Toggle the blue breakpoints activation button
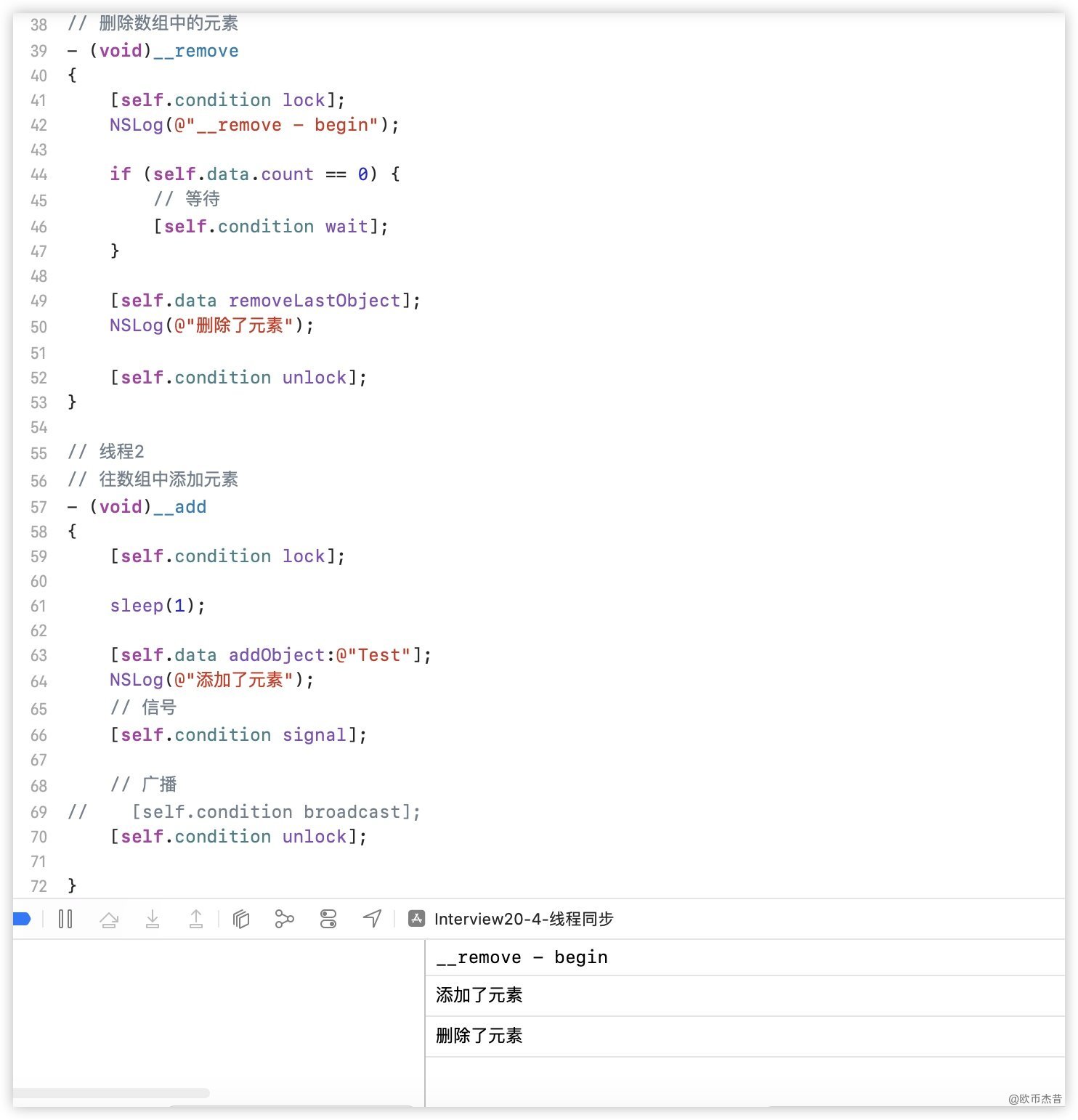Image resolution: width=1078 pixels, height=1120 pixels. tap(22, 919)
